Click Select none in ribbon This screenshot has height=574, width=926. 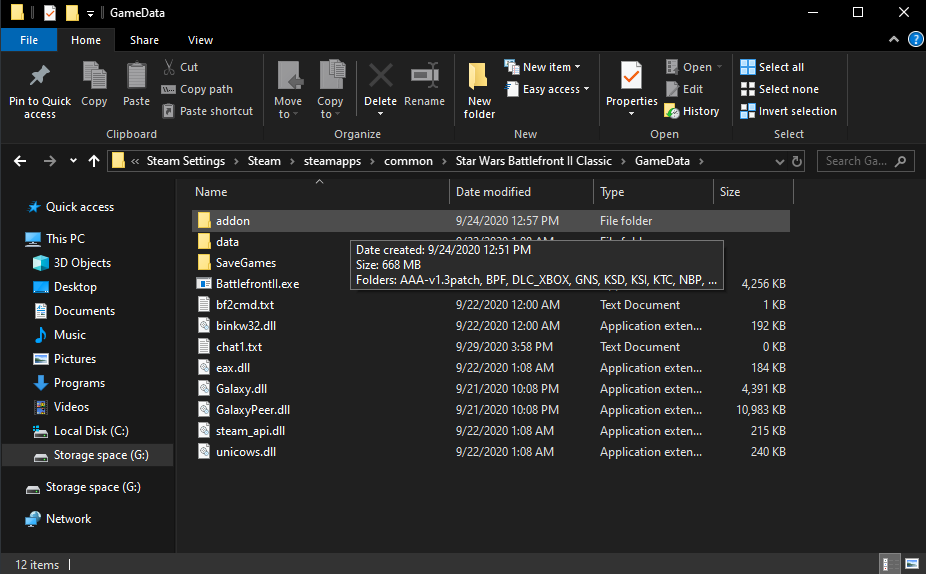pos(780,89)
